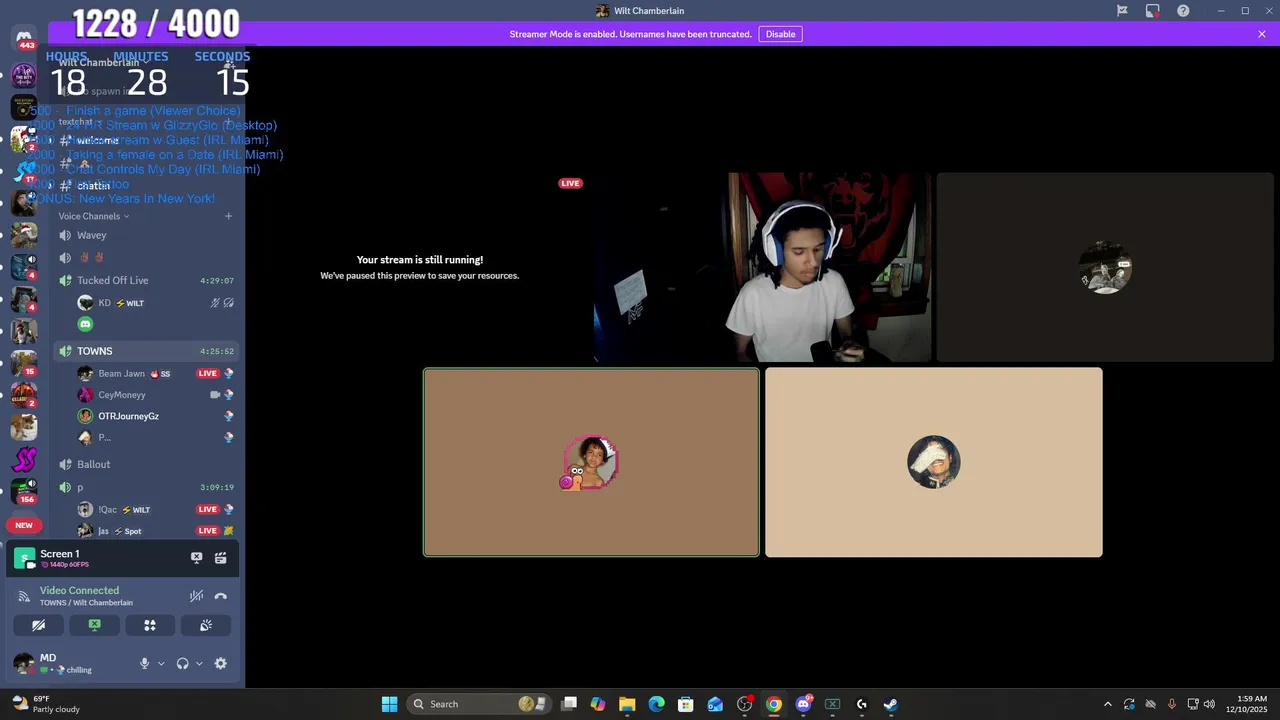Image resolution: width=1280 pixels, height=720 pixels.
Task: Open File Explorer from the taskbar
Action: pos(627,704)
